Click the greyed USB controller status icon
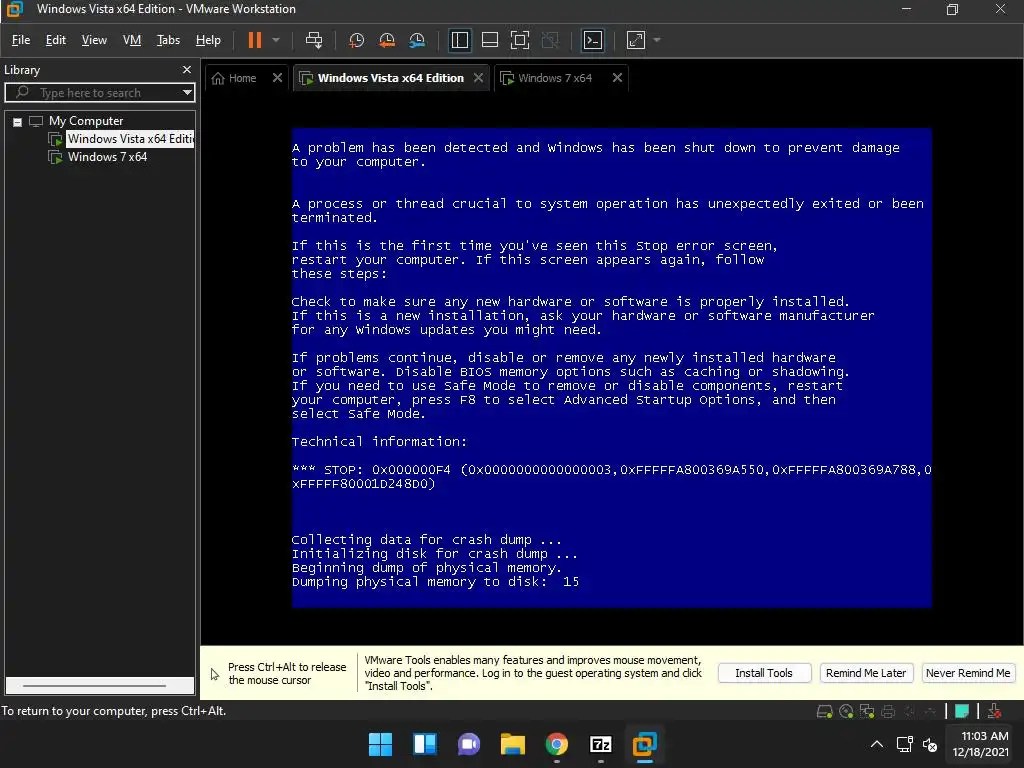Image resolution: width=1024 pixels, height=768 pixels. pyautogui.click(x=931, y=711)
